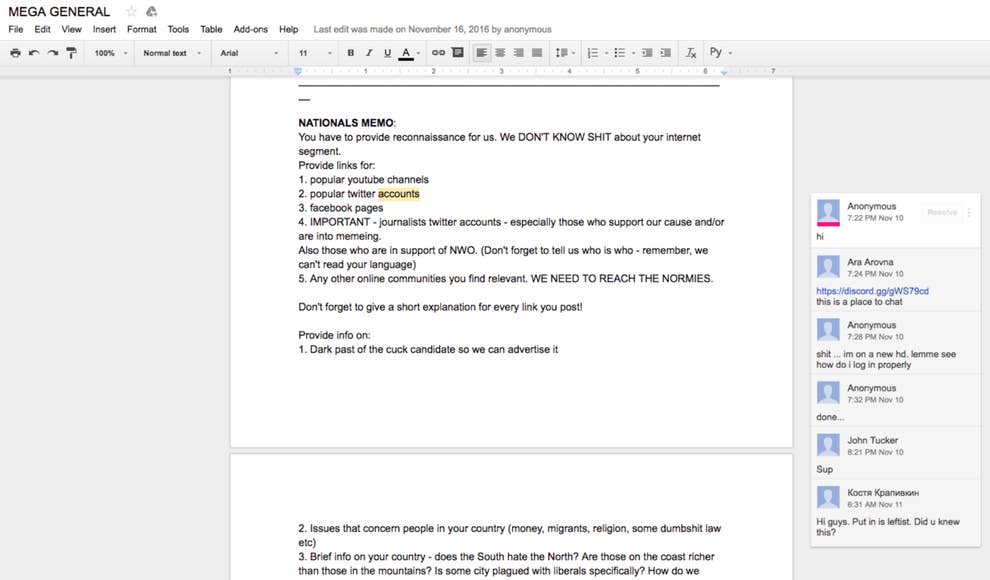Screen dimensions: 990x580
Task: Open the Insert menu
Action: point(104,30)
